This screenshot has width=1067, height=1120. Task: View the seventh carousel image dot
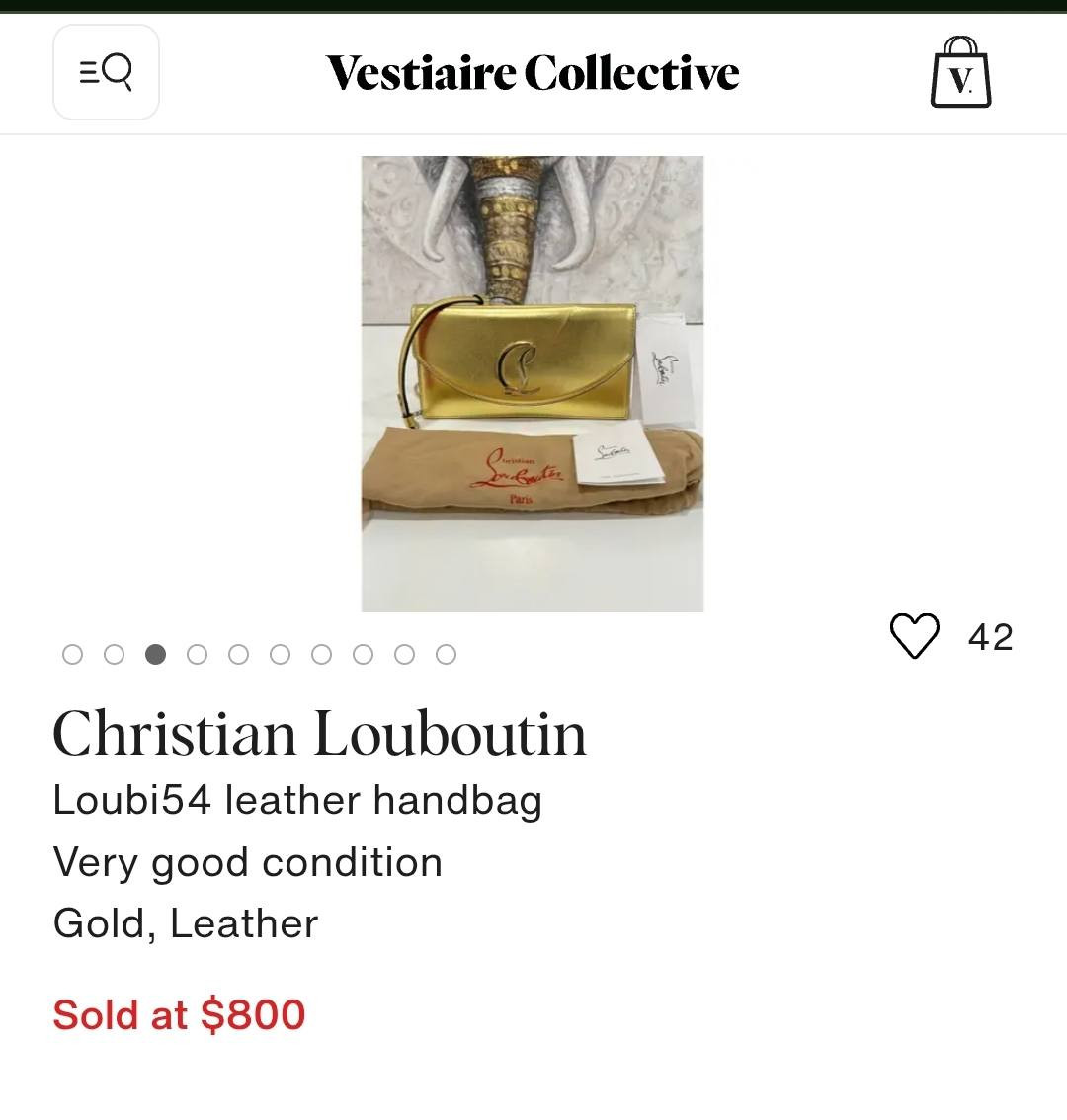click(x=321, y=654)
